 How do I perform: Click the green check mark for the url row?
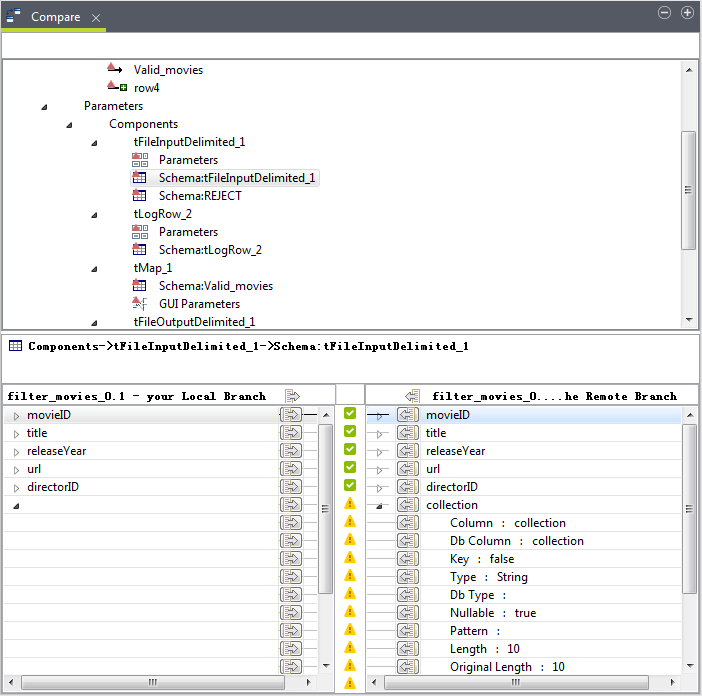350,468
